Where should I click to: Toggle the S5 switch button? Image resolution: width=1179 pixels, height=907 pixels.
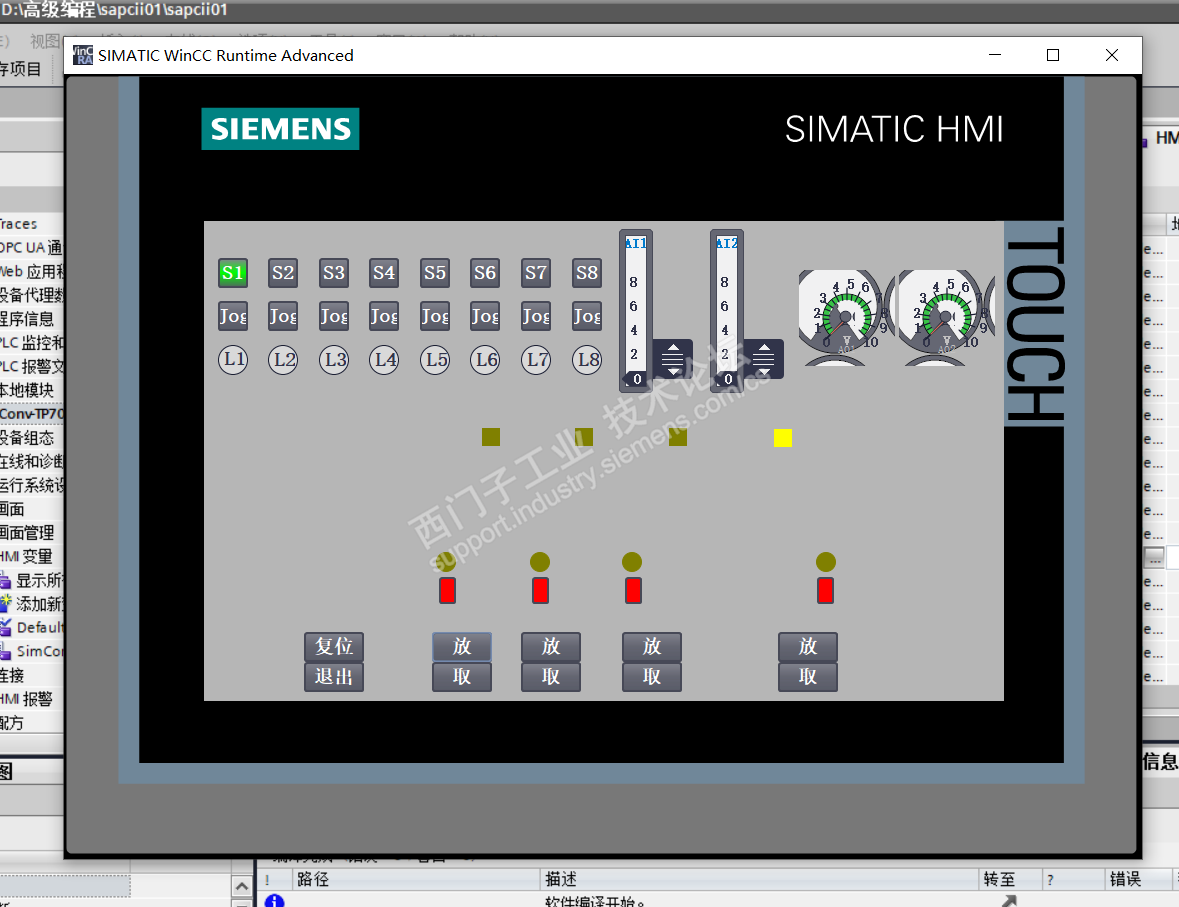(435, 273)
